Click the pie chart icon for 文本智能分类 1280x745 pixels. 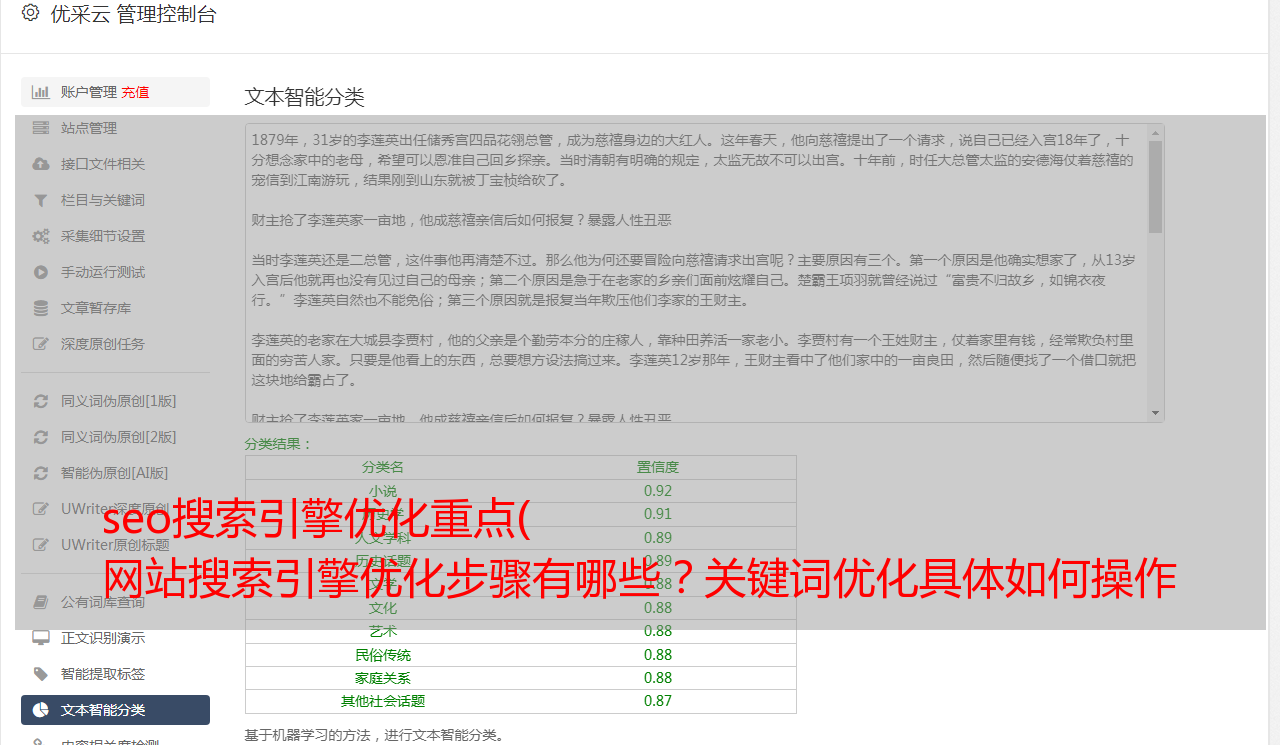click(41, 710)
